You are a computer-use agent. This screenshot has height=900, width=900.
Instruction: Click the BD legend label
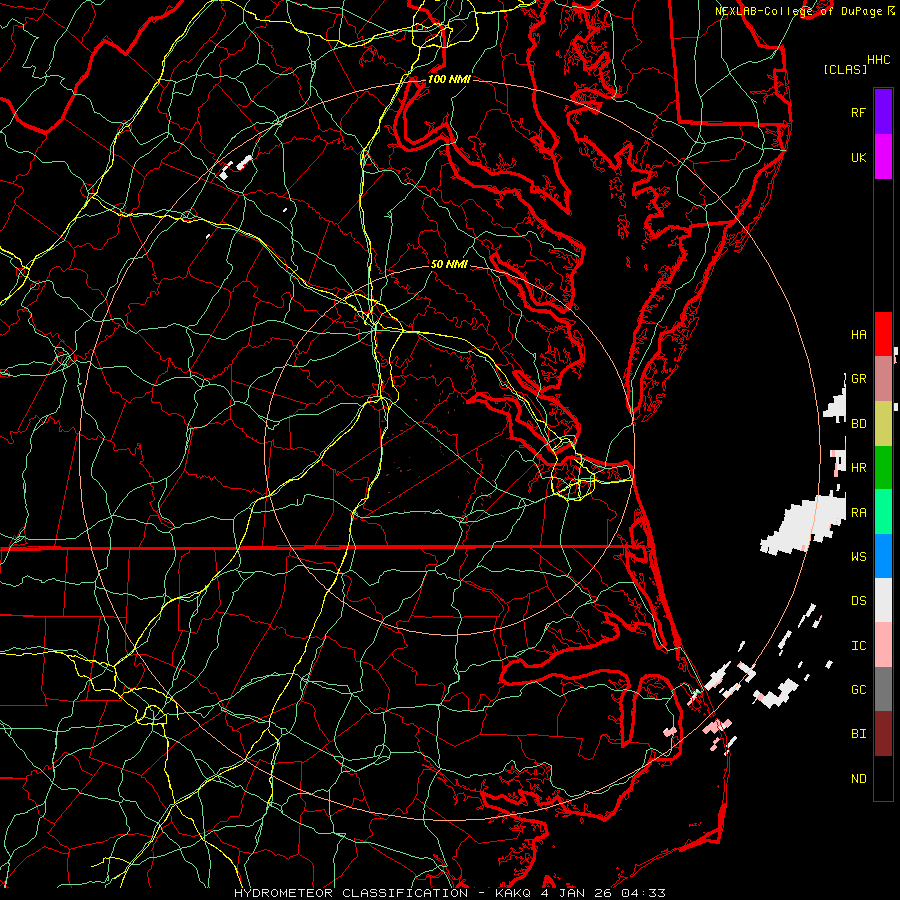point(858,424)
